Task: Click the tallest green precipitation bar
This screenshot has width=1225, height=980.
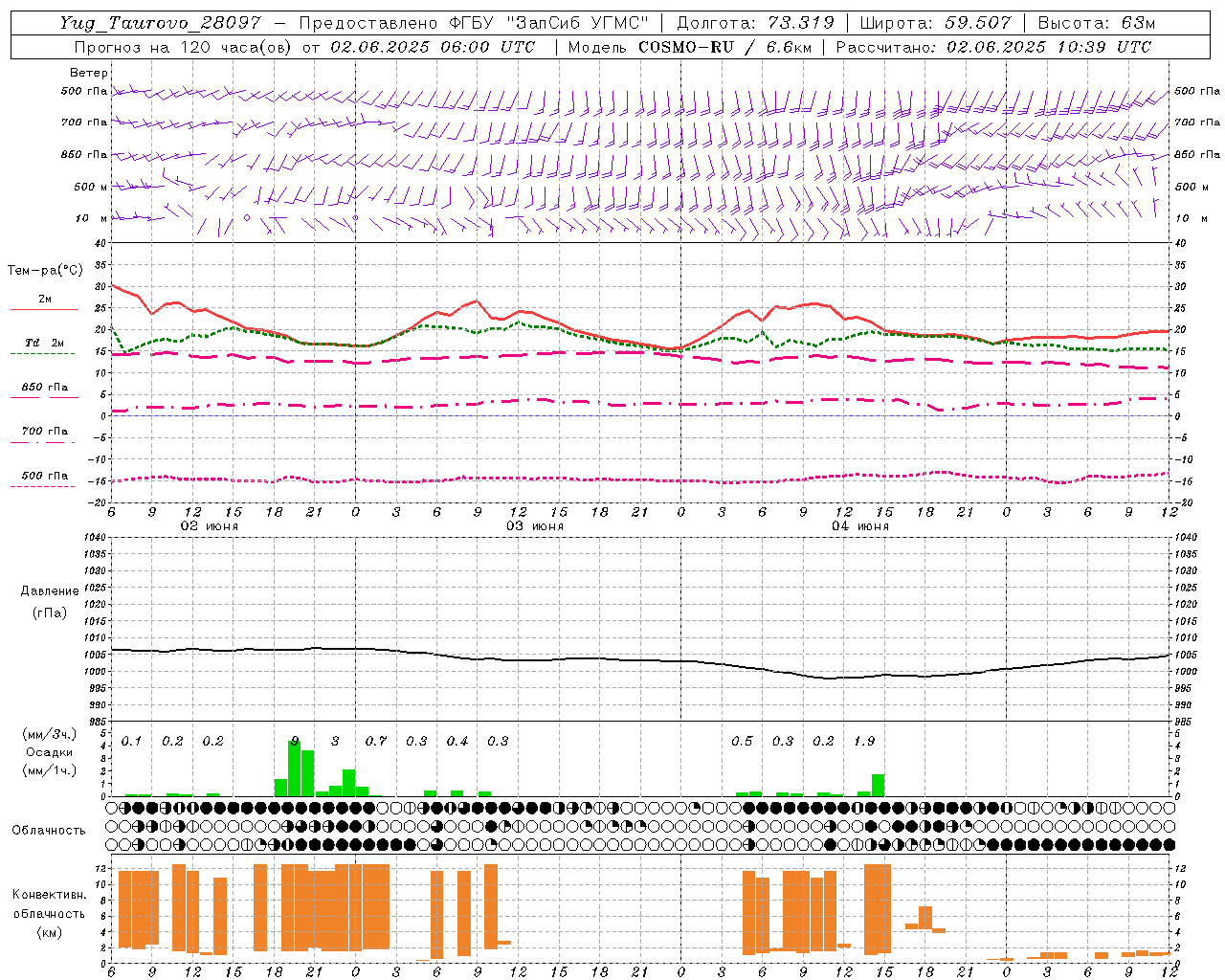Action: pyautogui.click(x=295, y=768)
